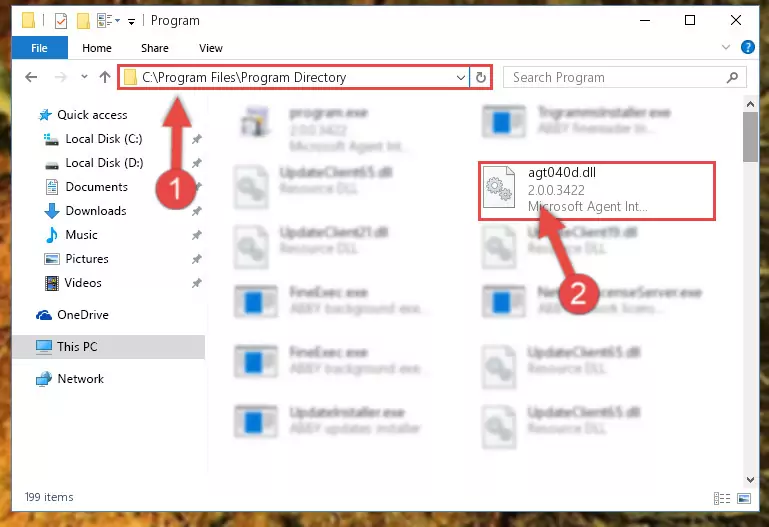Click the Search Program box
The width and height of the screenshot is (769, 527).
click(624, 77)
